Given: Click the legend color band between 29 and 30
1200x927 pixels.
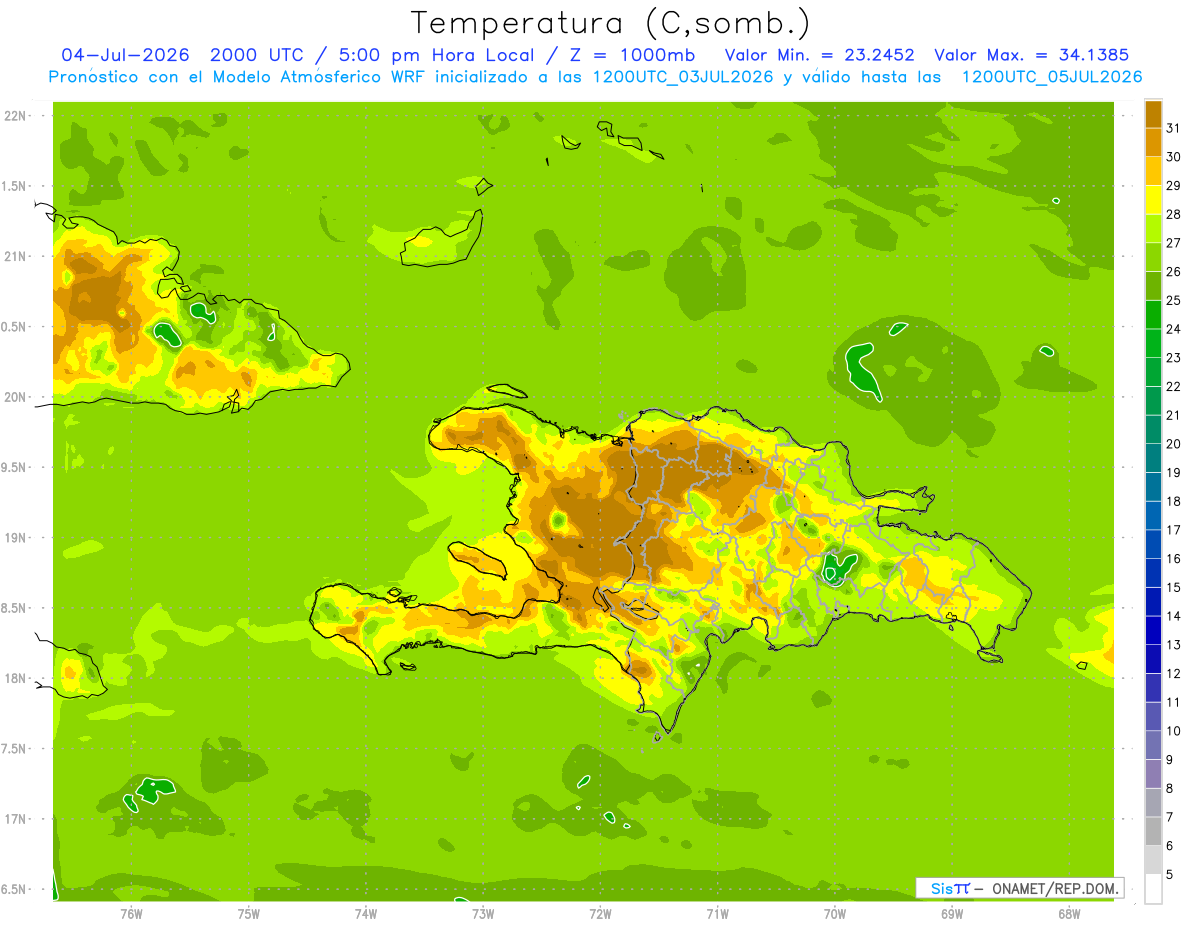Looking at the screenshot, I should [x=1153, y=171].
